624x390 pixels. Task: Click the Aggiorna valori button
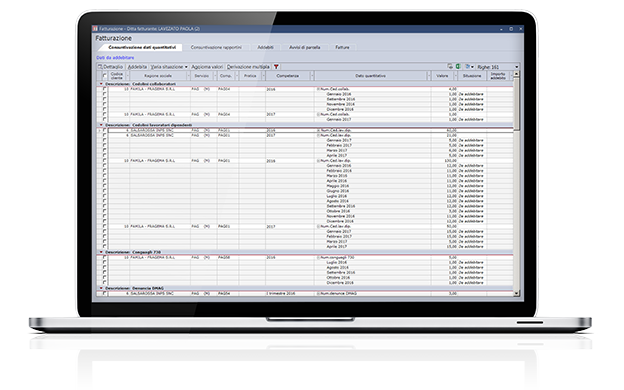click(x=207, y=67)
